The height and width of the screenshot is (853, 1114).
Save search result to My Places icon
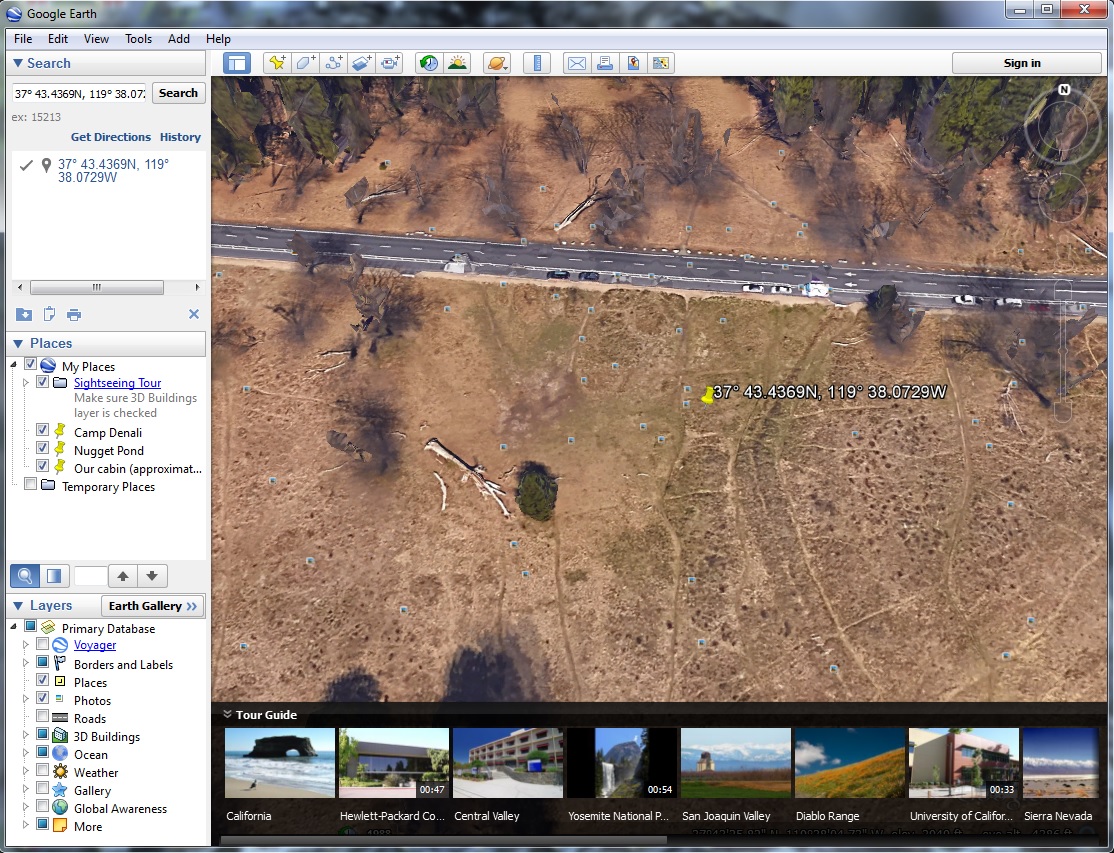pos(23,315)
